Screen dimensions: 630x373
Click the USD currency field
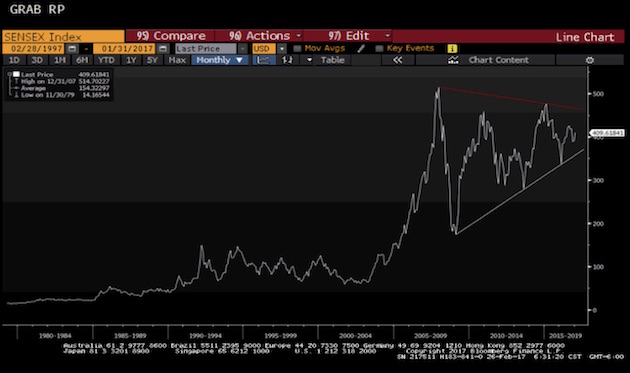pos(264,49)
